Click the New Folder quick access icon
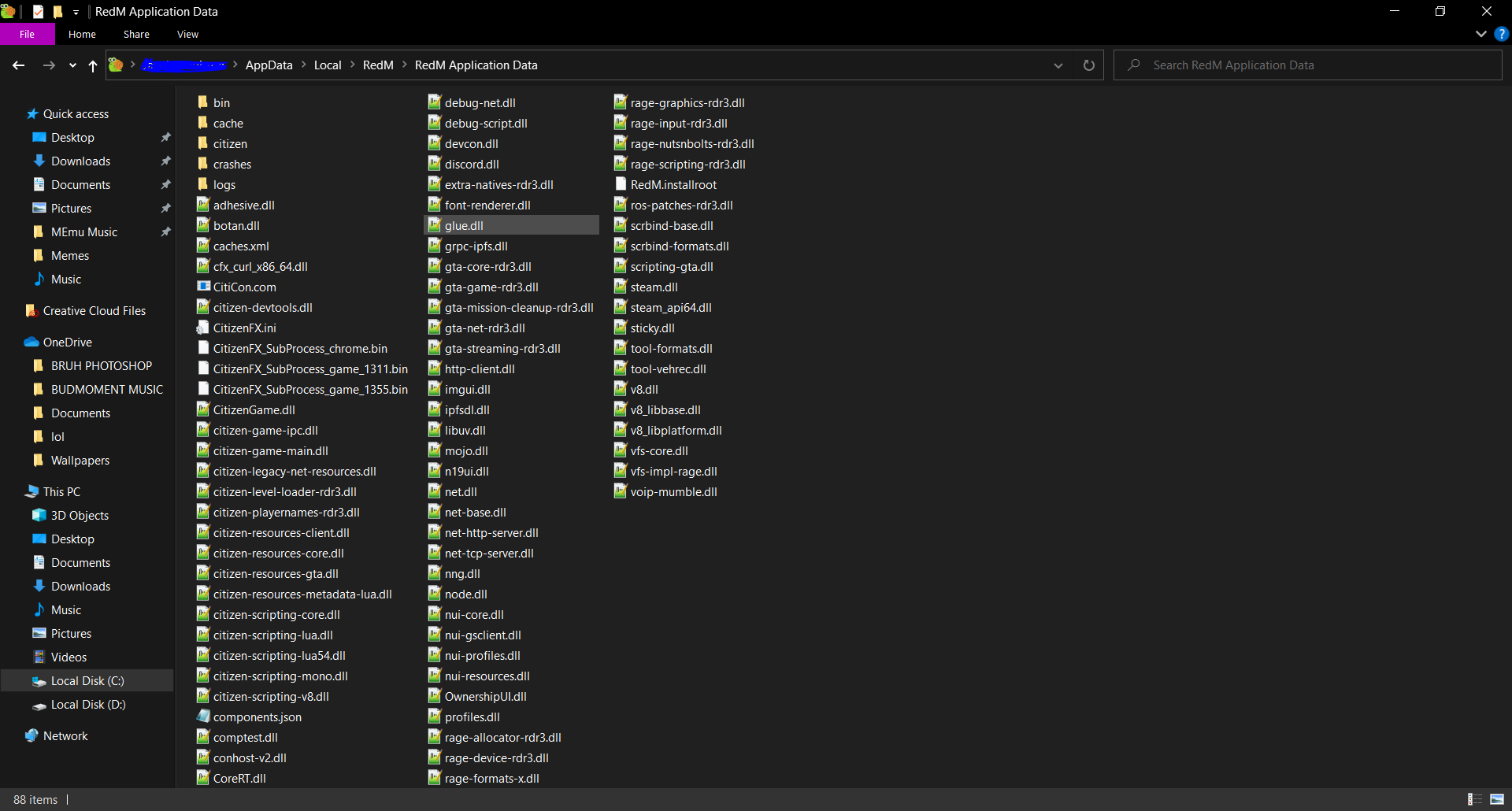The width and height of the screenshot is (1512, 811). 58,12
